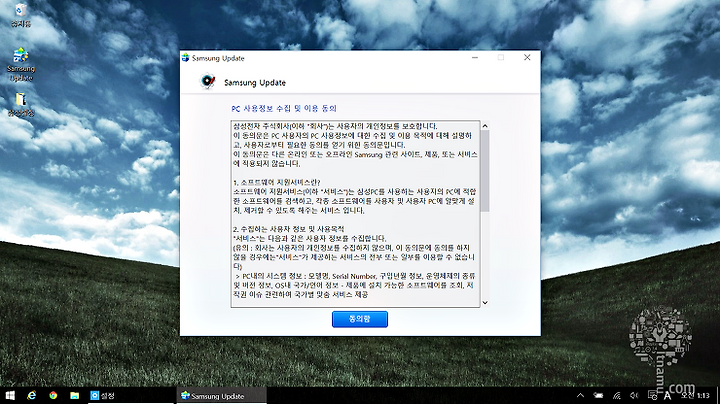The image size is (720, 404).
Task: Click the agreement scrollbar thumb
Action: pos(485,171)
